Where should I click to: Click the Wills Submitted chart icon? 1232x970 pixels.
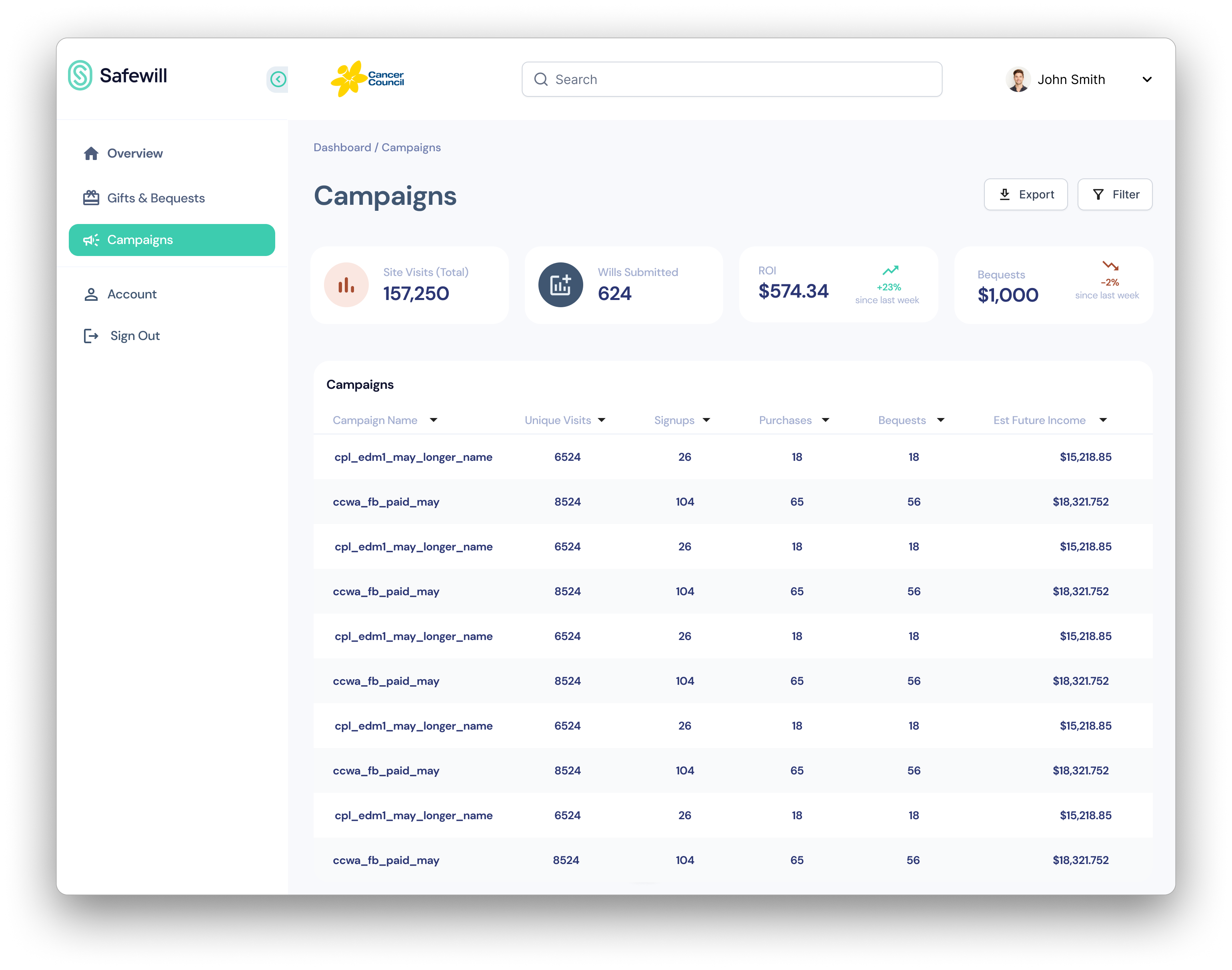point(560,284)
